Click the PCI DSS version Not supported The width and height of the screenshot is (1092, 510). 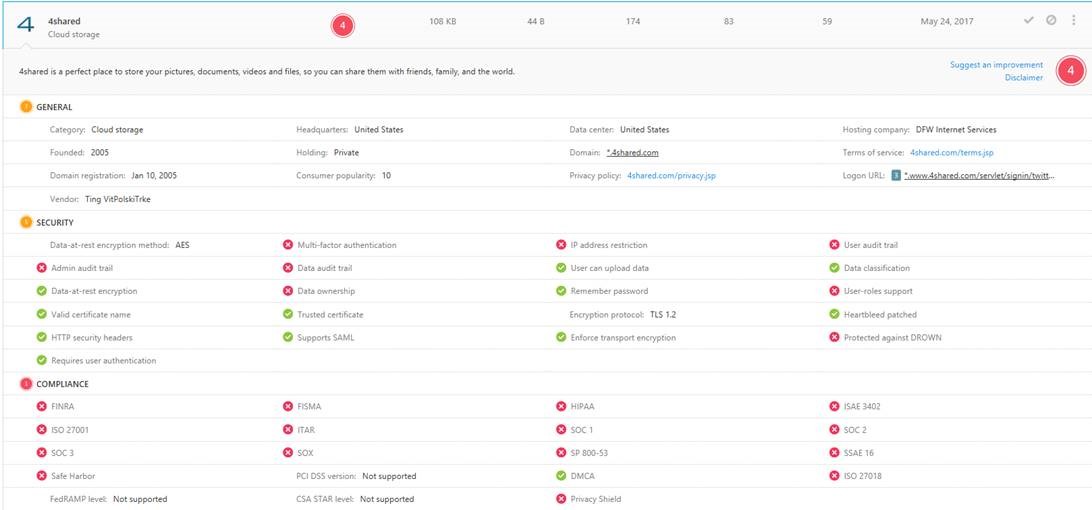(x=389, y=477)
